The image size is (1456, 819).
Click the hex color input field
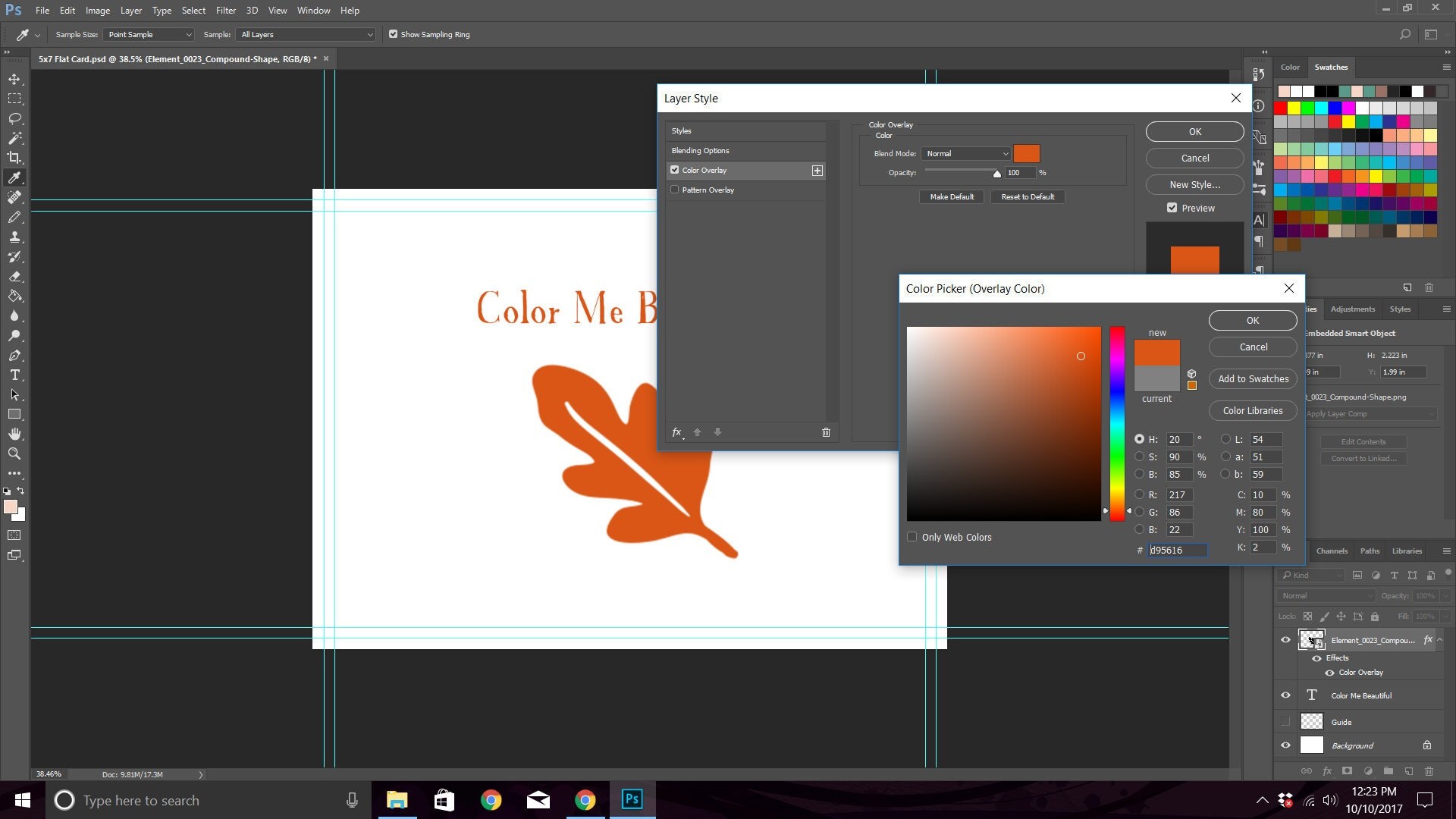point(1178,551)
